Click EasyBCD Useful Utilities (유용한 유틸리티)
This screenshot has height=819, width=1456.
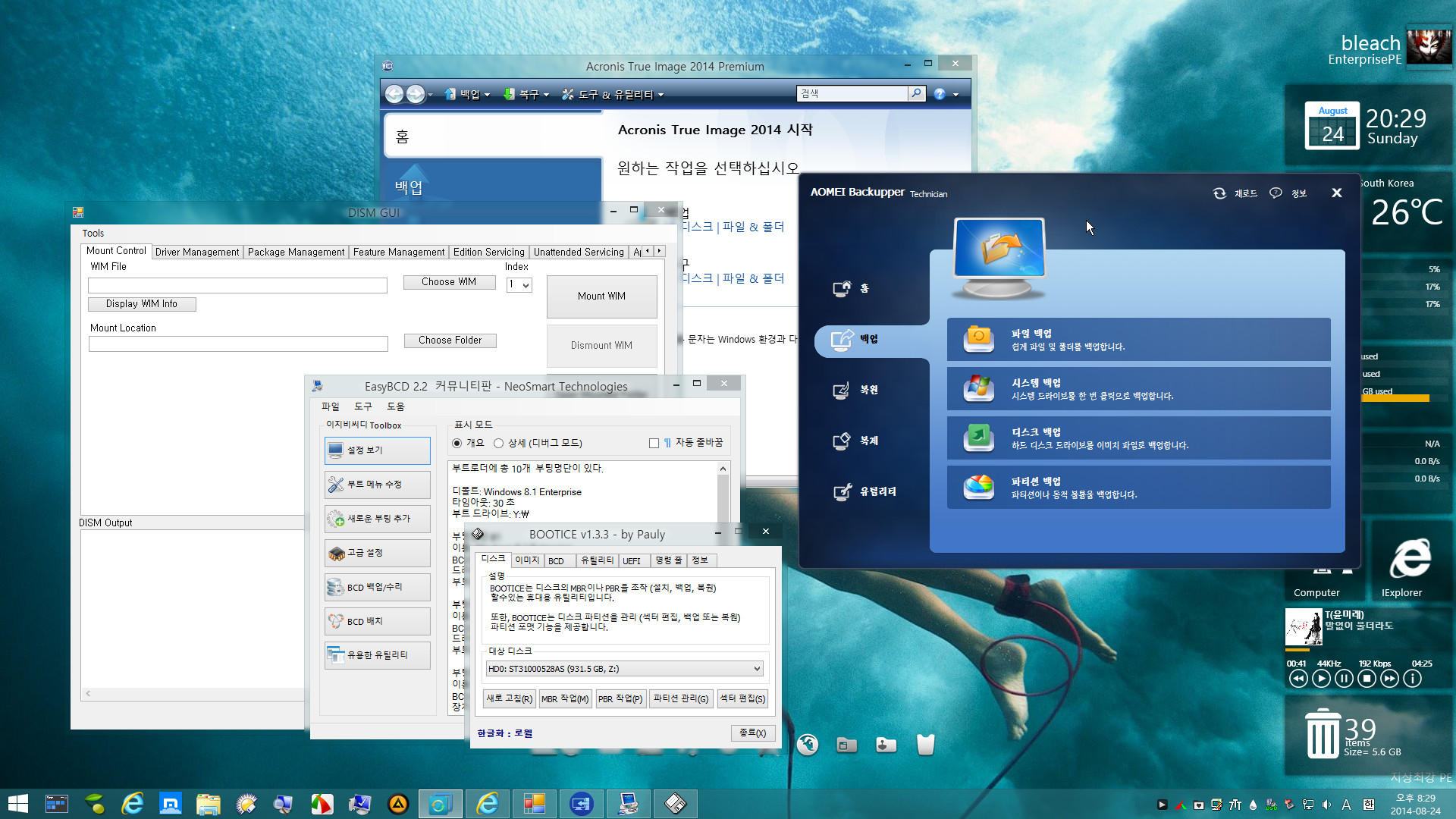(378, 655)
